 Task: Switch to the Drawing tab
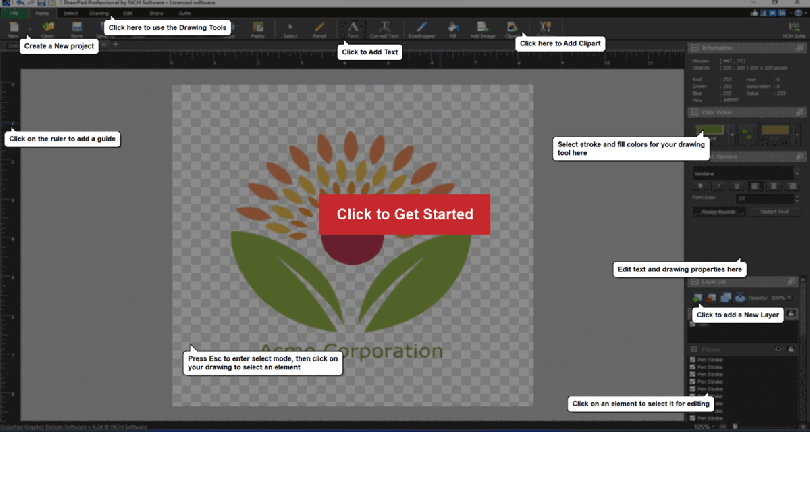tap(99, 13)
